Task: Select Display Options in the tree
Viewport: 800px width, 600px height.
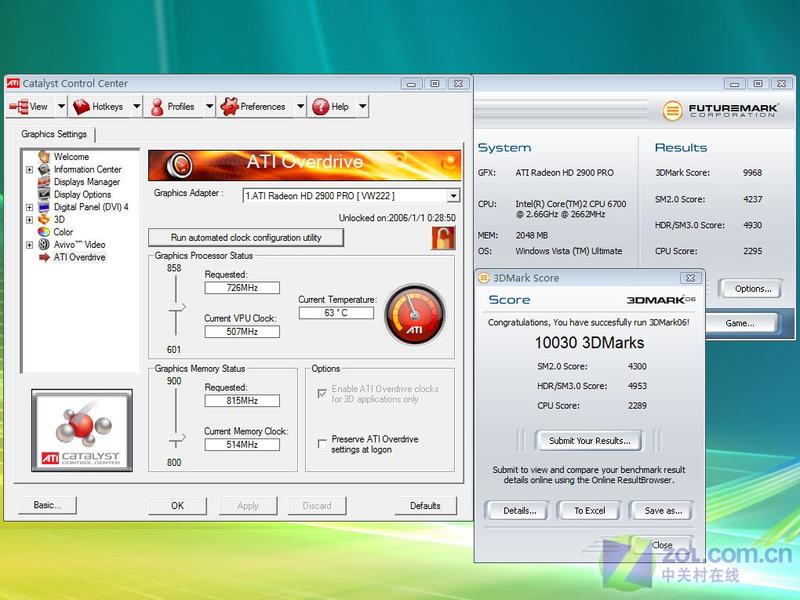Action: click(82, 194)
